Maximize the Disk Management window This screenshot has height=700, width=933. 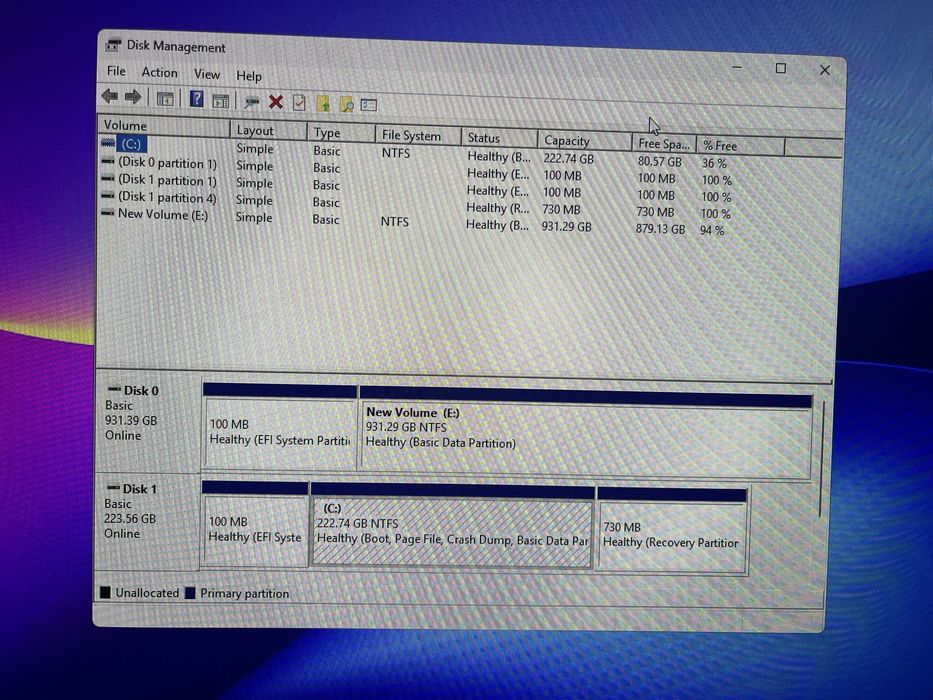tap(781, 68)
